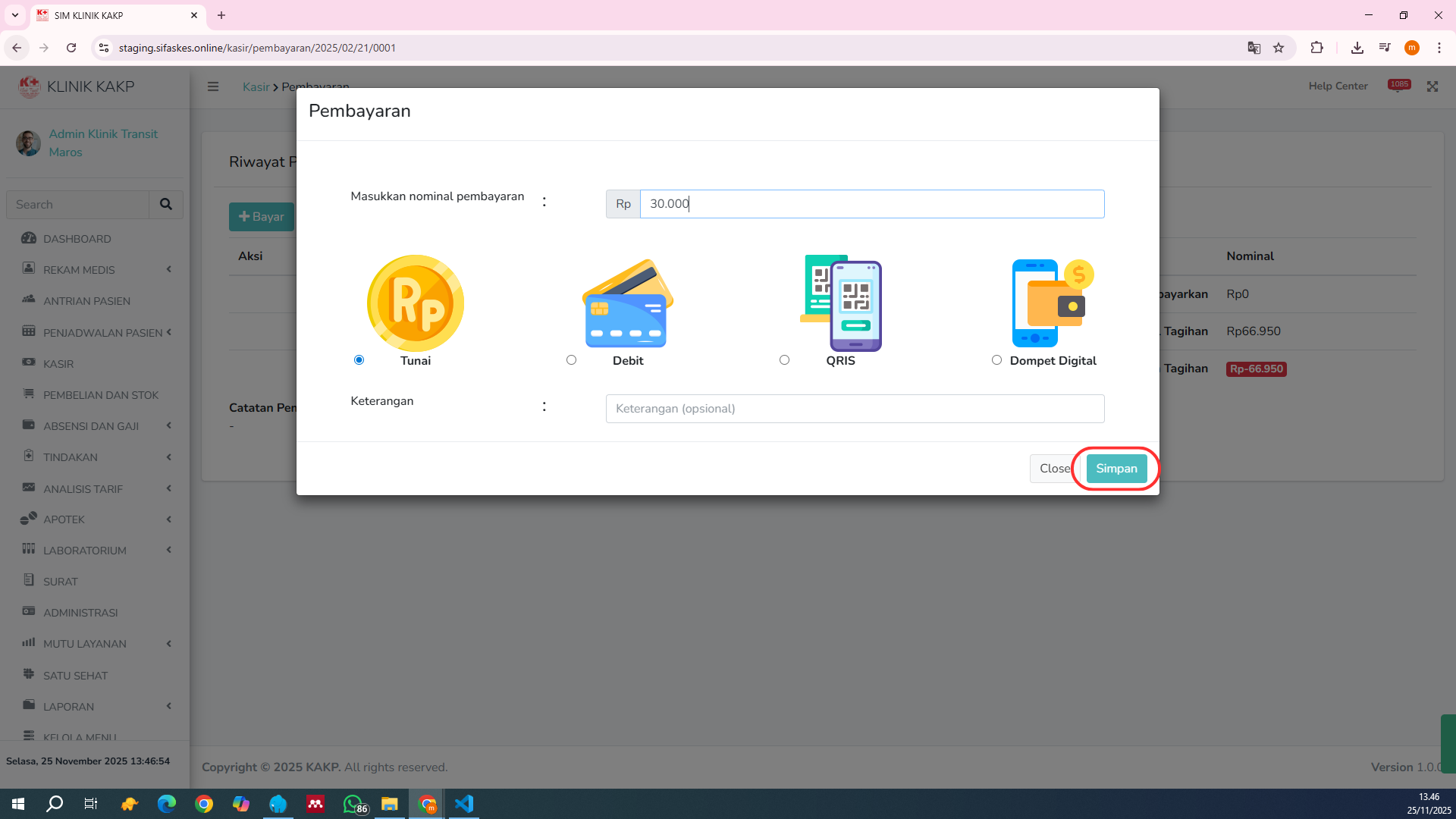Click the sidebar hamburger menu icon
The width and height of the screenshot is (1456, 819).
[213, 86]
